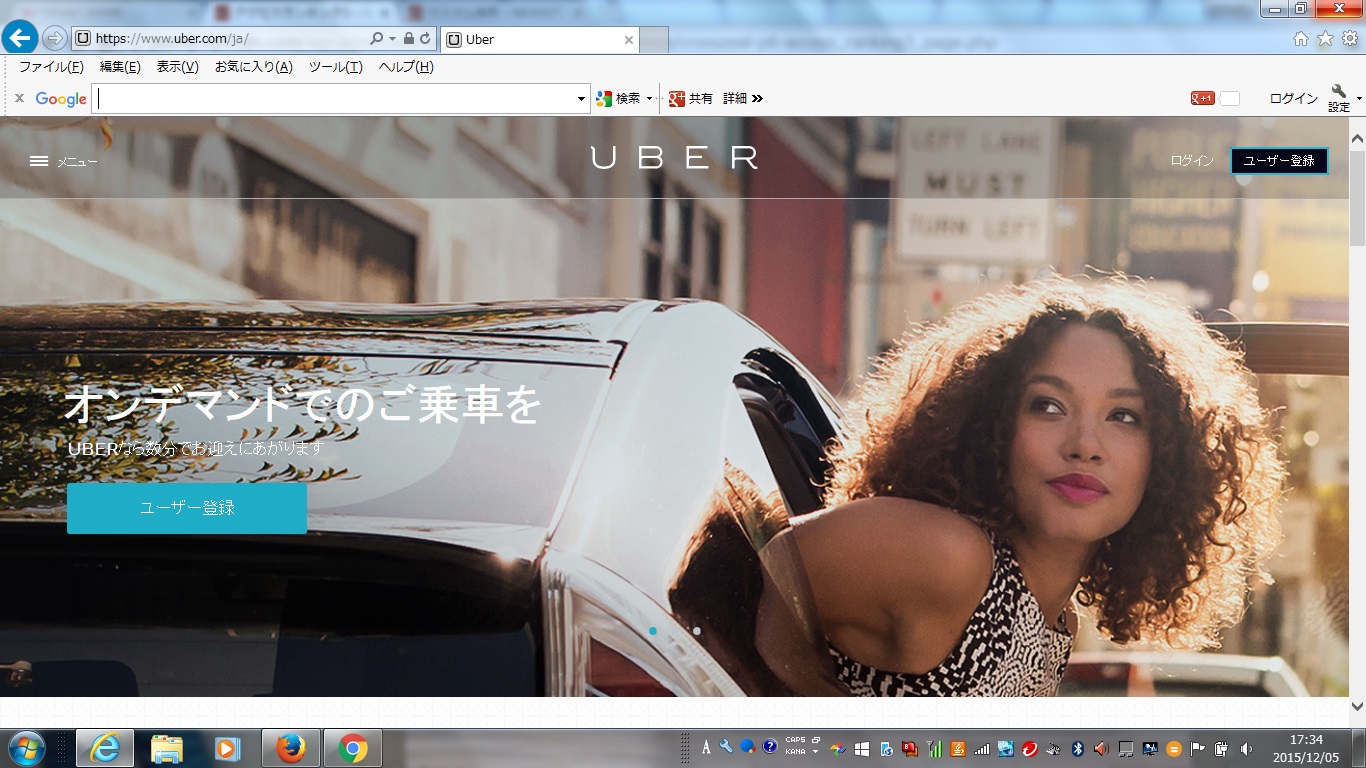The height and width of the screenshot is (768, 1366).
Task: Click the teal ユーザー登録 hero button
Action: tap(187, 508)
